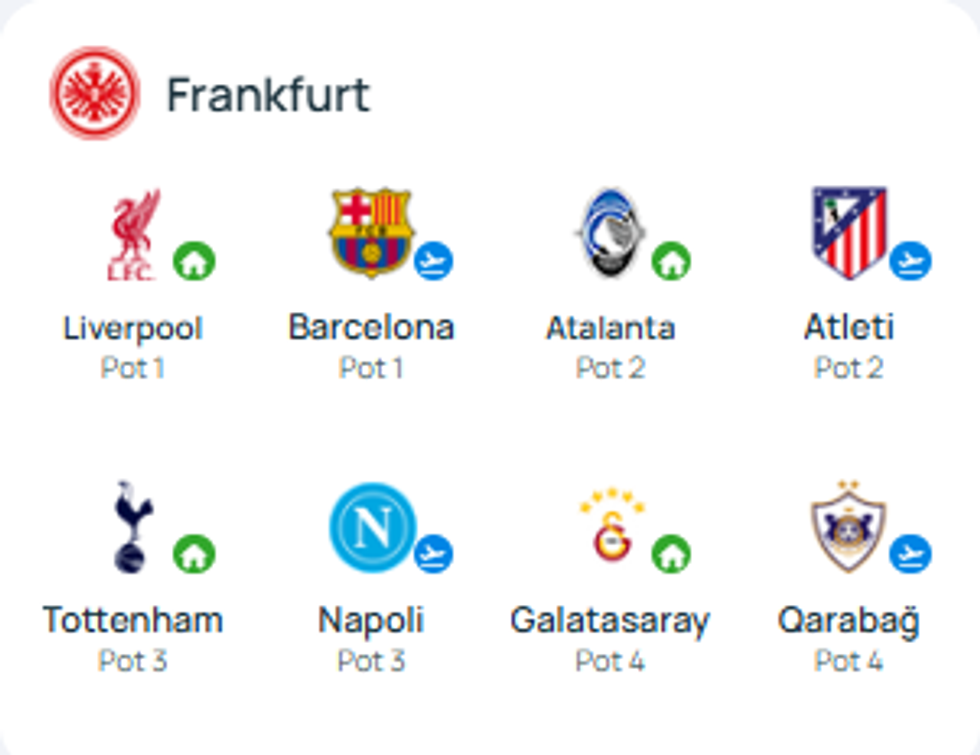Click the home icon beside Liverpool
Screen dimensions: 980x755
coord(194,262)
